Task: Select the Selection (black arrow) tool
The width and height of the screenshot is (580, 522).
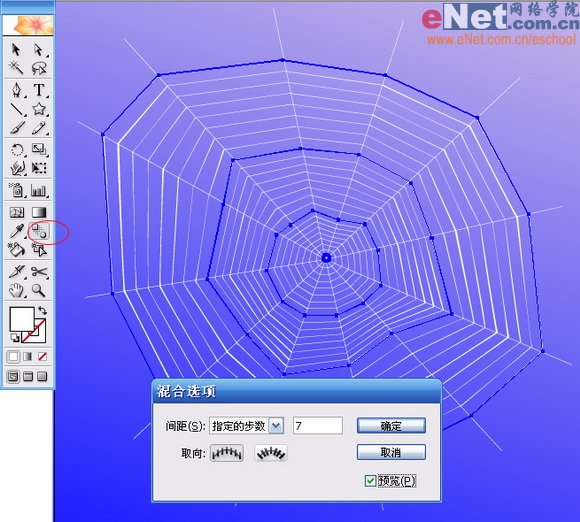Action: 16,50
